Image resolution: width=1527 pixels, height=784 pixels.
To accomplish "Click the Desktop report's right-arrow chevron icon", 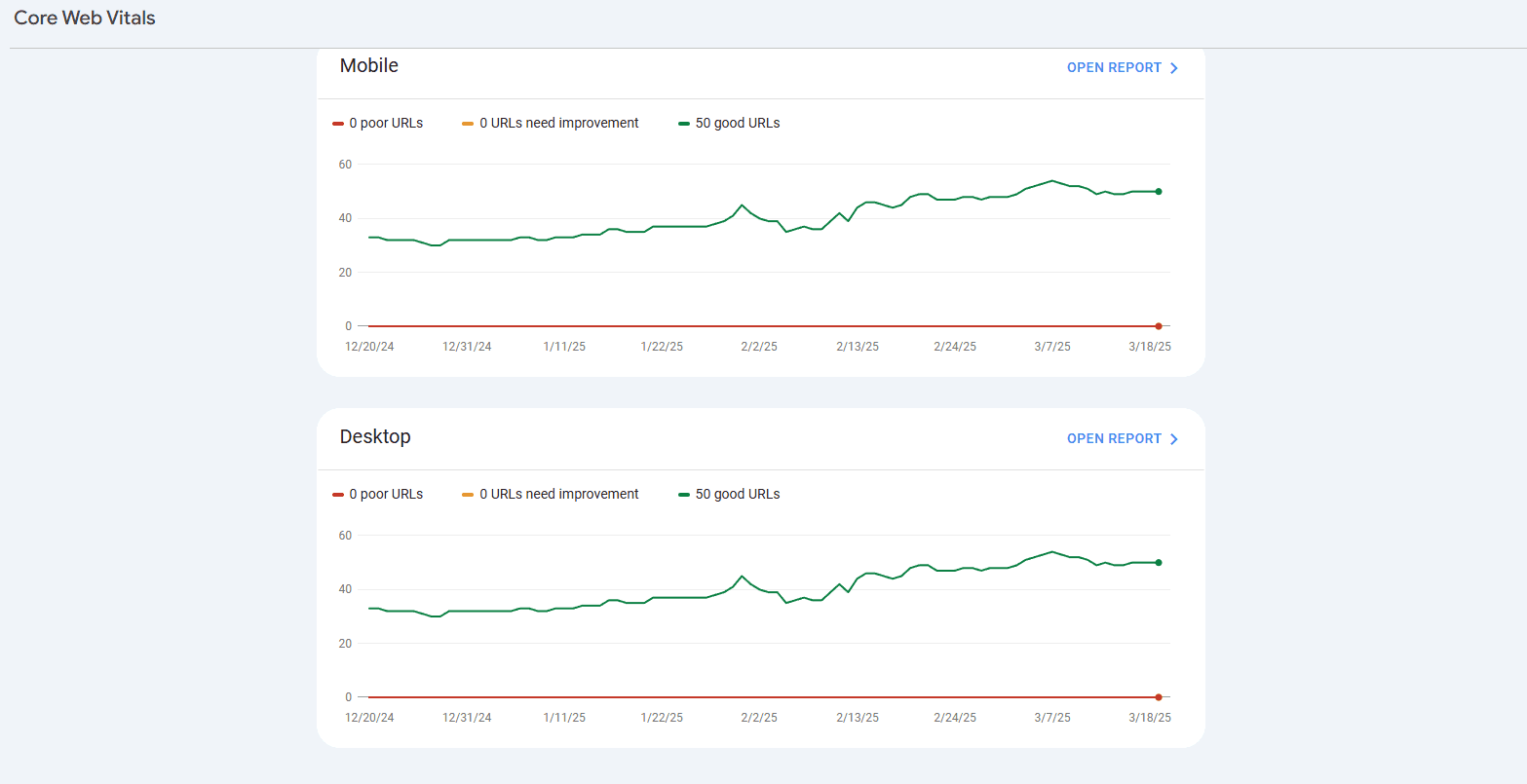I will (1174, 438).
